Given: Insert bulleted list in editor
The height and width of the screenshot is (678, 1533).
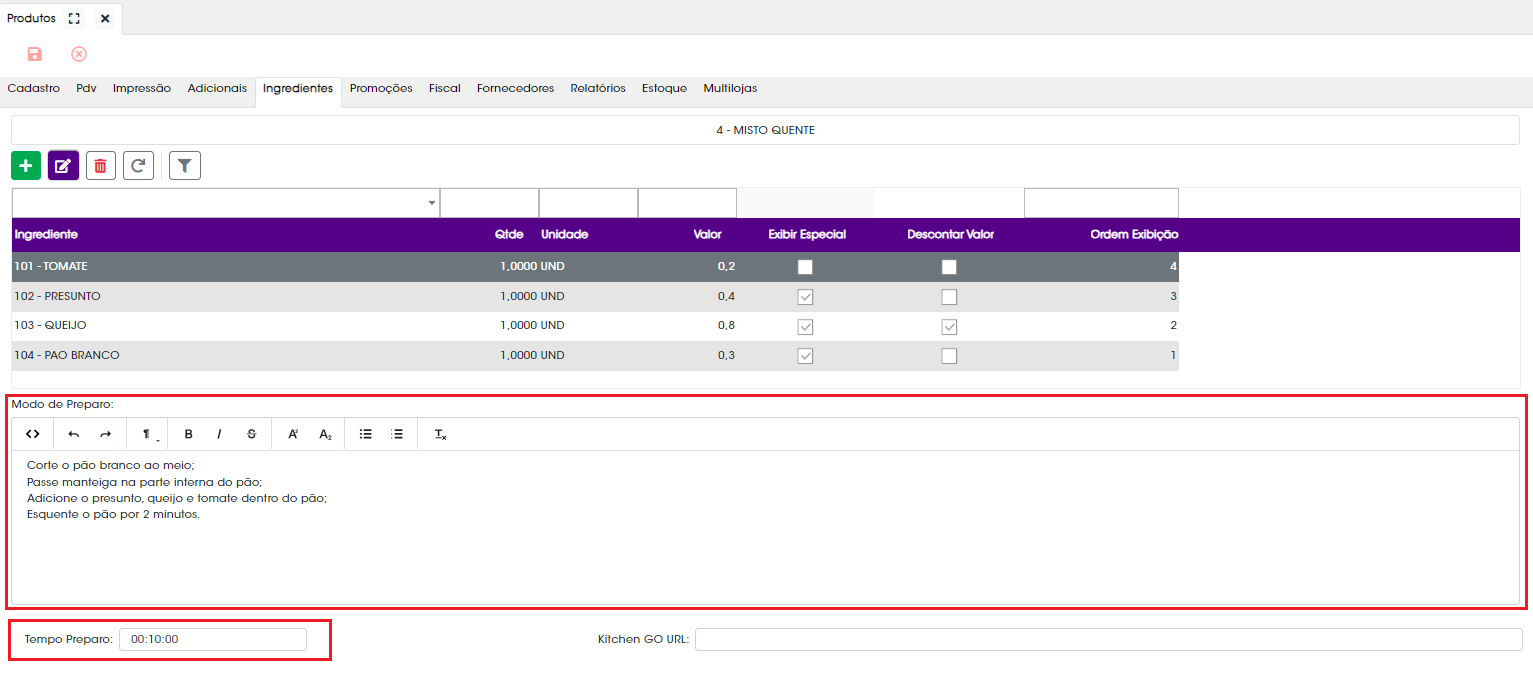Looking at the screenshot, I should click(x=366, y=434).
